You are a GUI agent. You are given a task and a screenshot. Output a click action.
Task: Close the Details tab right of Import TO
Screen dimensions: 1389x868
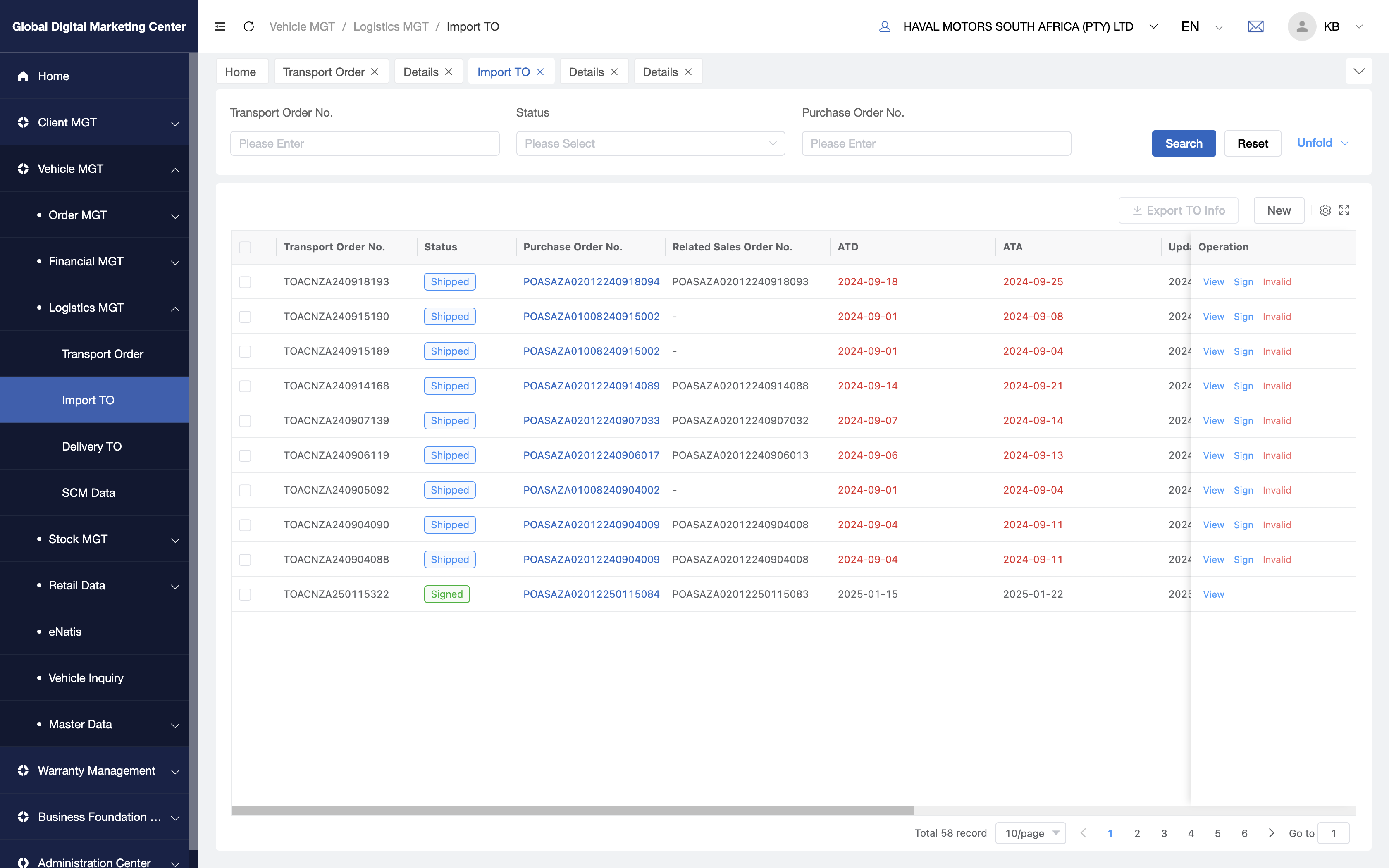(x=614, y=72)
